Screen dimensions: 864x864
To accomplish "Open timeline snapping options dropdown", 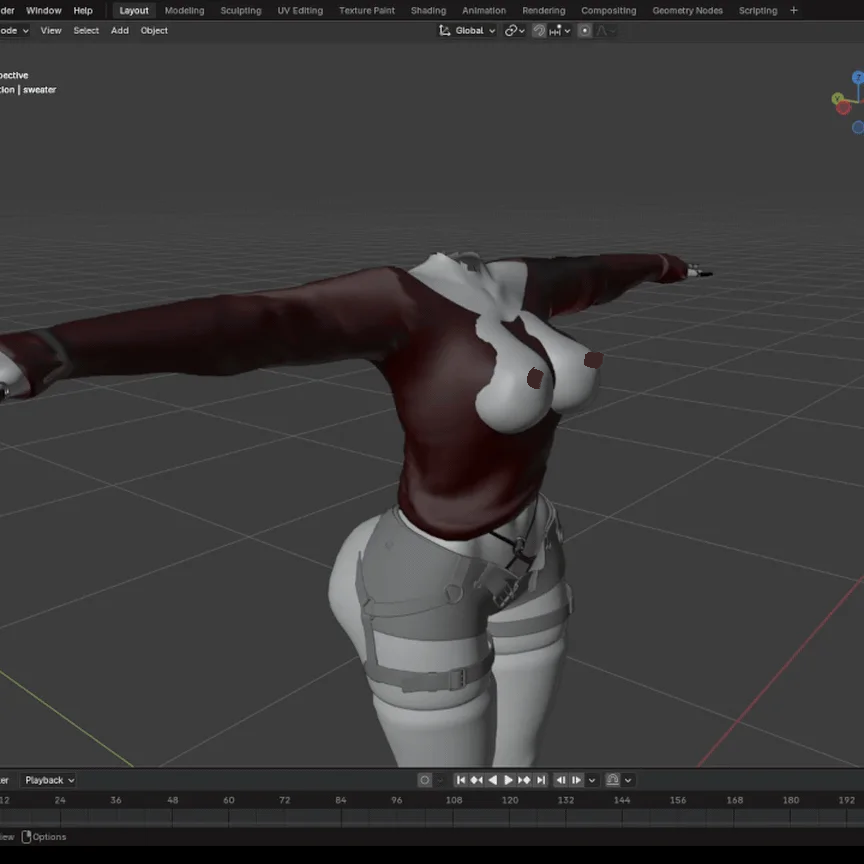I will [x=628, y=780].
